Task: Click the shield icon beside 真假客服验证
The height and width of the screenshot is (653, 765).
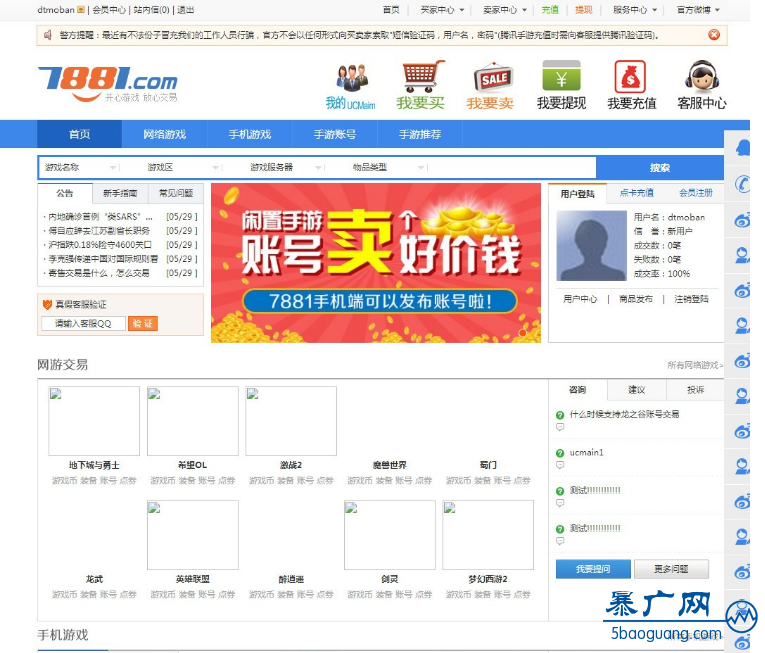Action: [x=47, y=305]
